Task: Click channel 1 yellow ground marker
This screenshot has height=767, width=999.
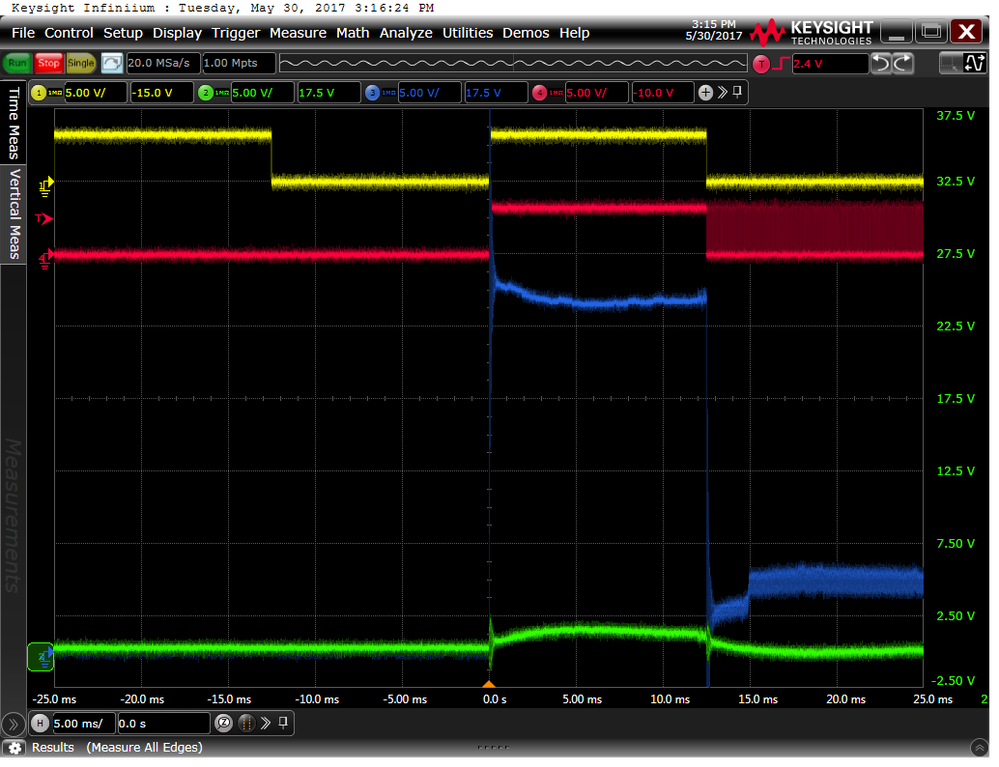Action: coord(45,186)
